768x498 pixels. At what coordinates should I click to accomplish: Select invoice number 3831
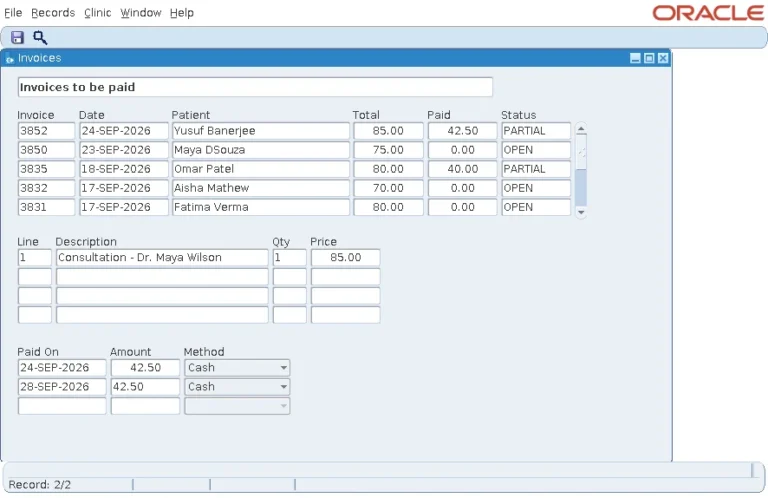pyautogui.click(x=47, y=207)
